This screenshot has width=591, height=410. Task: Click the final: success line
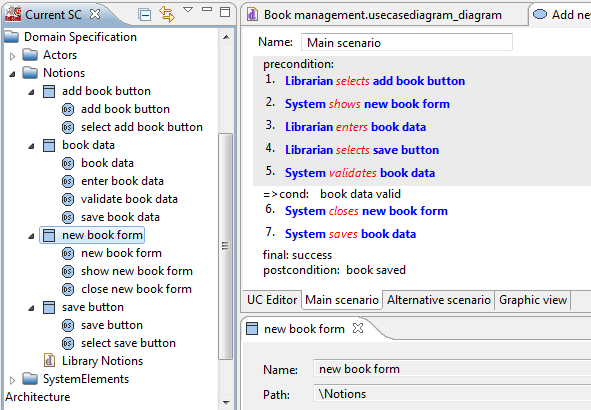click(297, 255)
